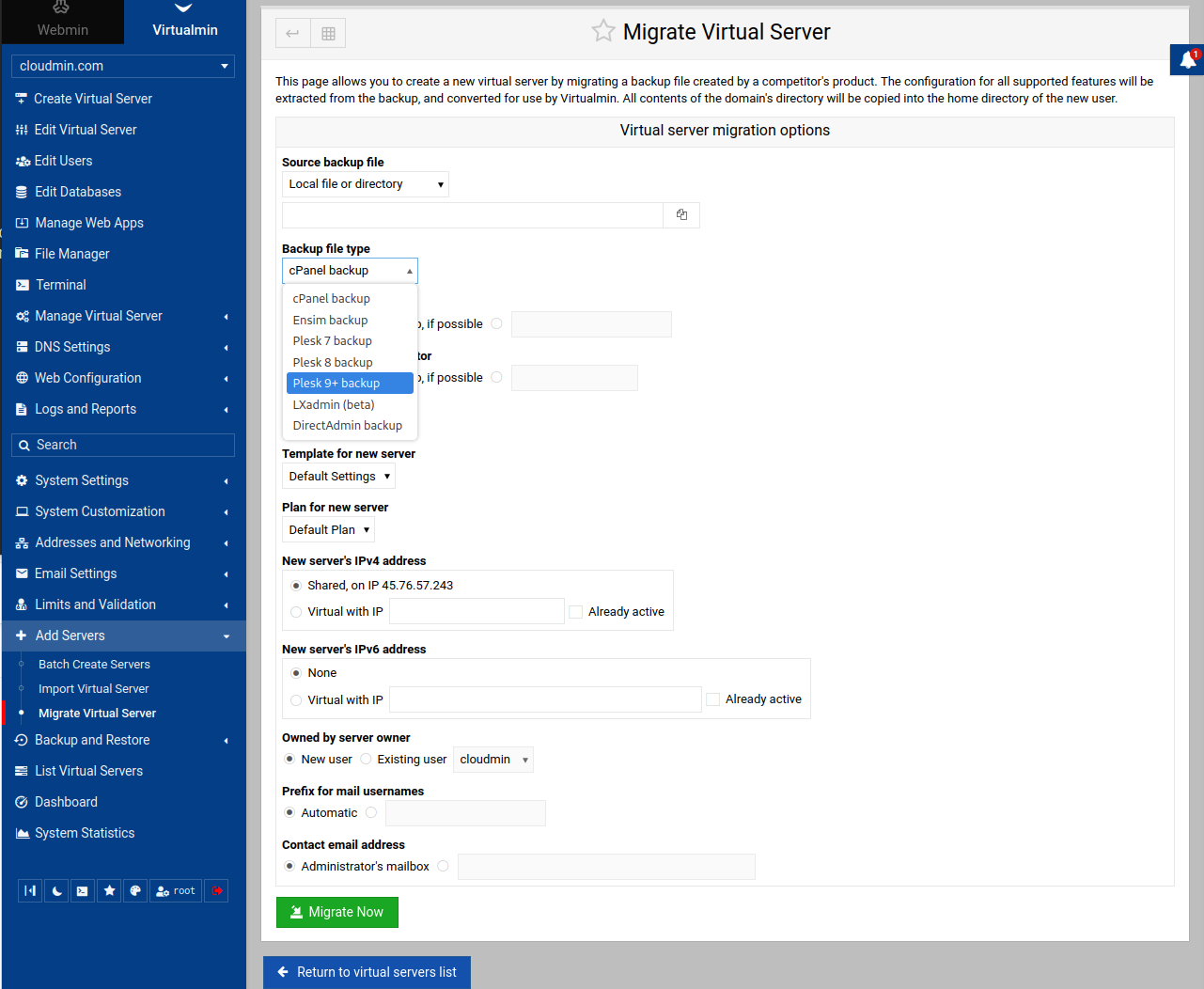This screenshot has width=1204, height=989.
Task: Toggle night mode with the moon icon
Action: pyautogui.click(x=56, y=891)
